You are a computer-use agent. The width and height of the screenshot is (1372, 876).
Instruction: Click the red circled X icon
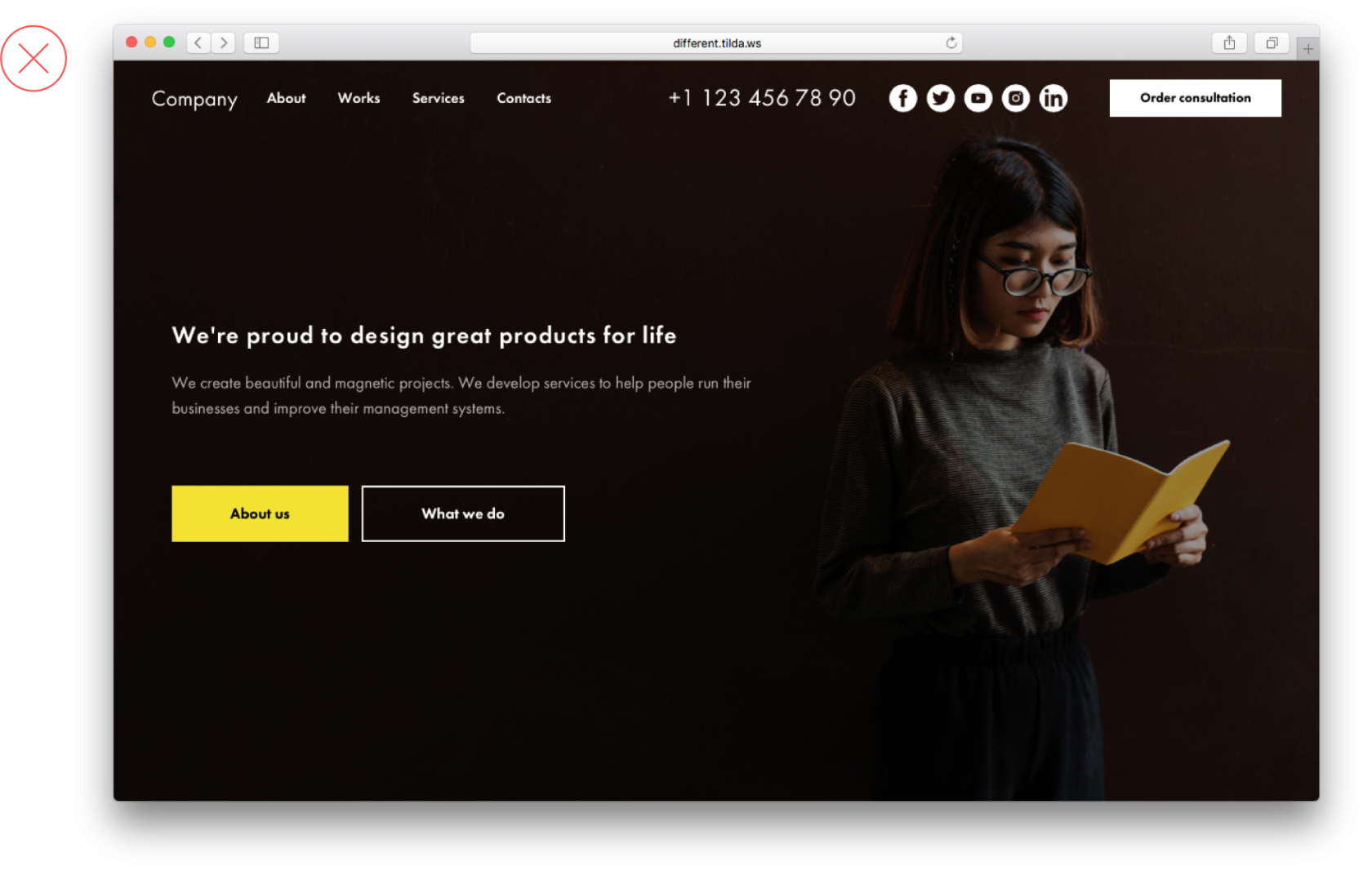click(x=33, y=58)
